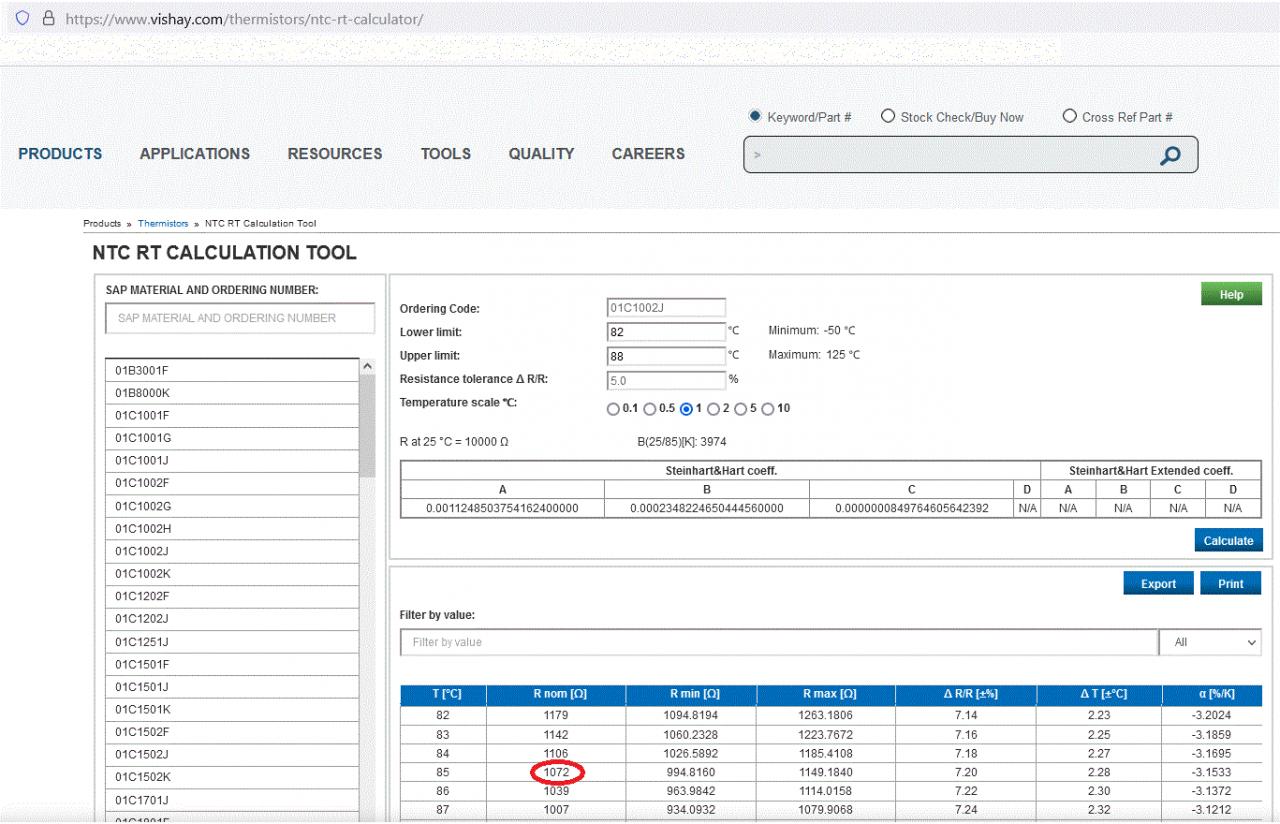1280x824 pixels.
Task: Select part 01C1502J from list
Action: [x=232, y=755]
